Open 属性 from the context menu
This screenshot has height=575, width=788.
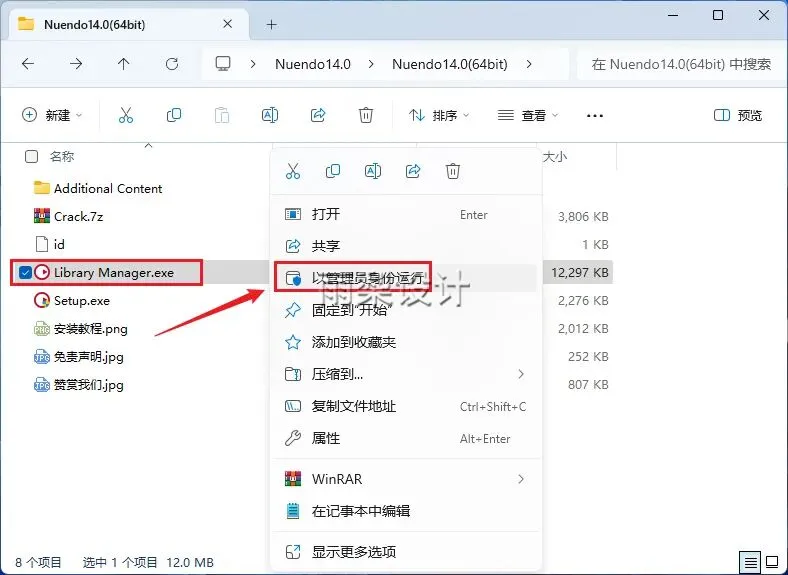(406, 438)
